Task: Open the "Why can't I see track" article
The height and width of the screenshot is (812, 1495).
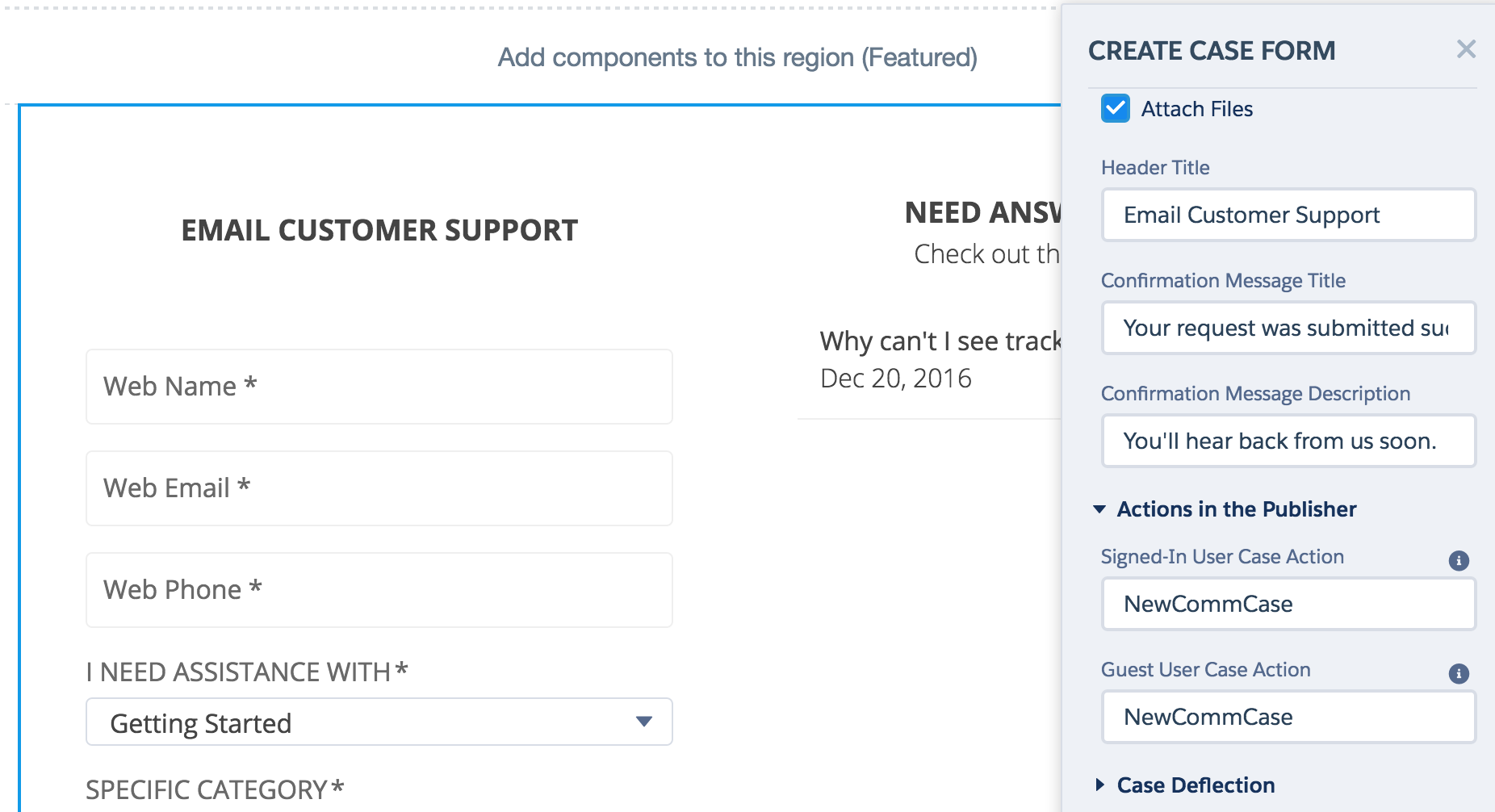Action: pyautogui.click(x=940, y=341)
